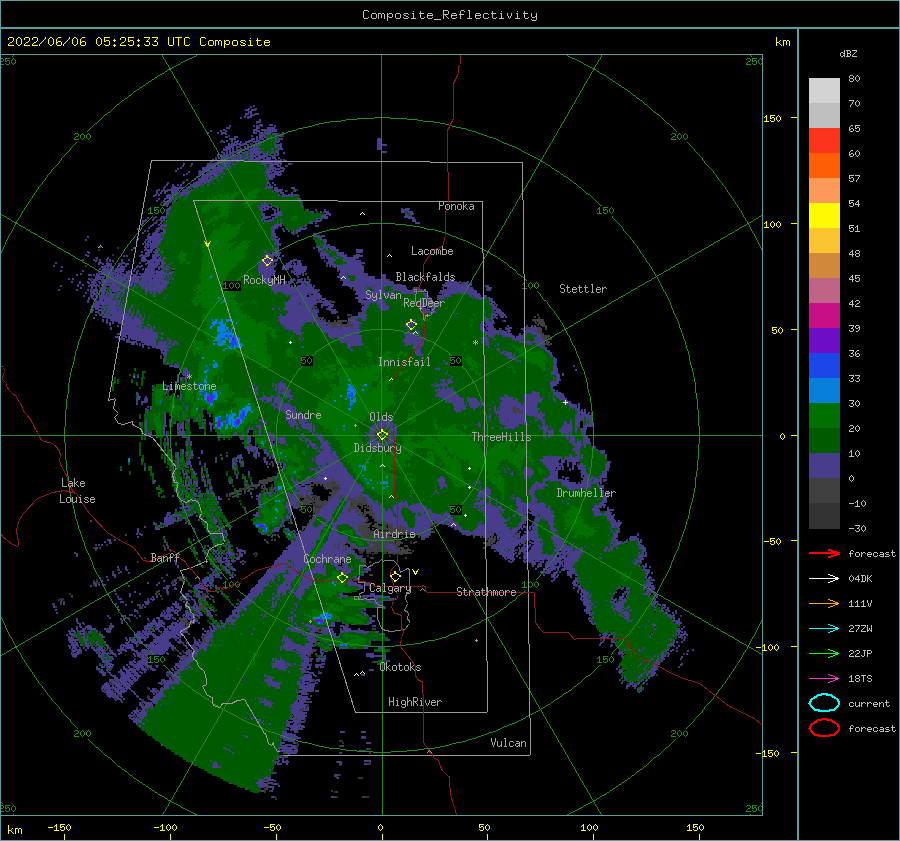Click the current legend text
The image size is (900, 841).
(x=869, y=703)
